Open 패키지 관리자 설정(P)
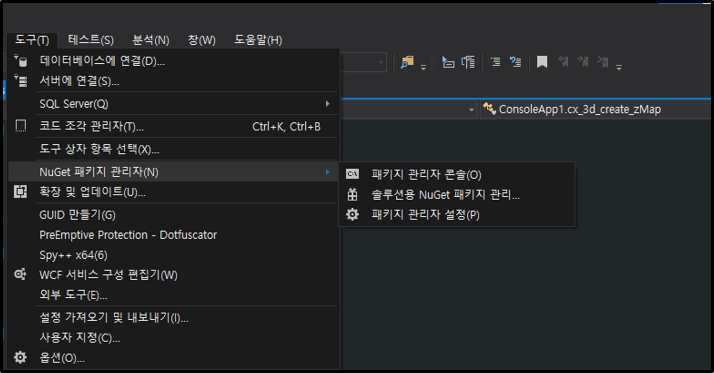714x373 pixels. click(457, 215)
